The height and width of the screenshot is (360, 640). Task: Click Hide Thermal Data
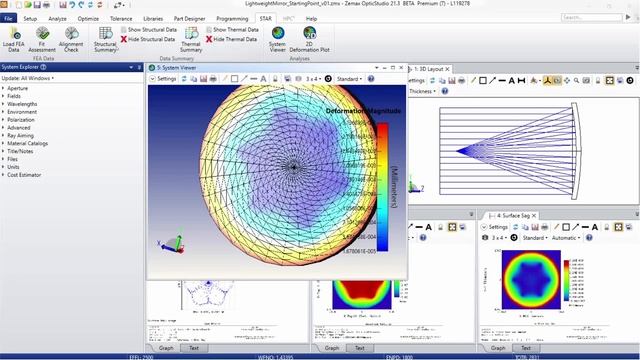(231, 39)
